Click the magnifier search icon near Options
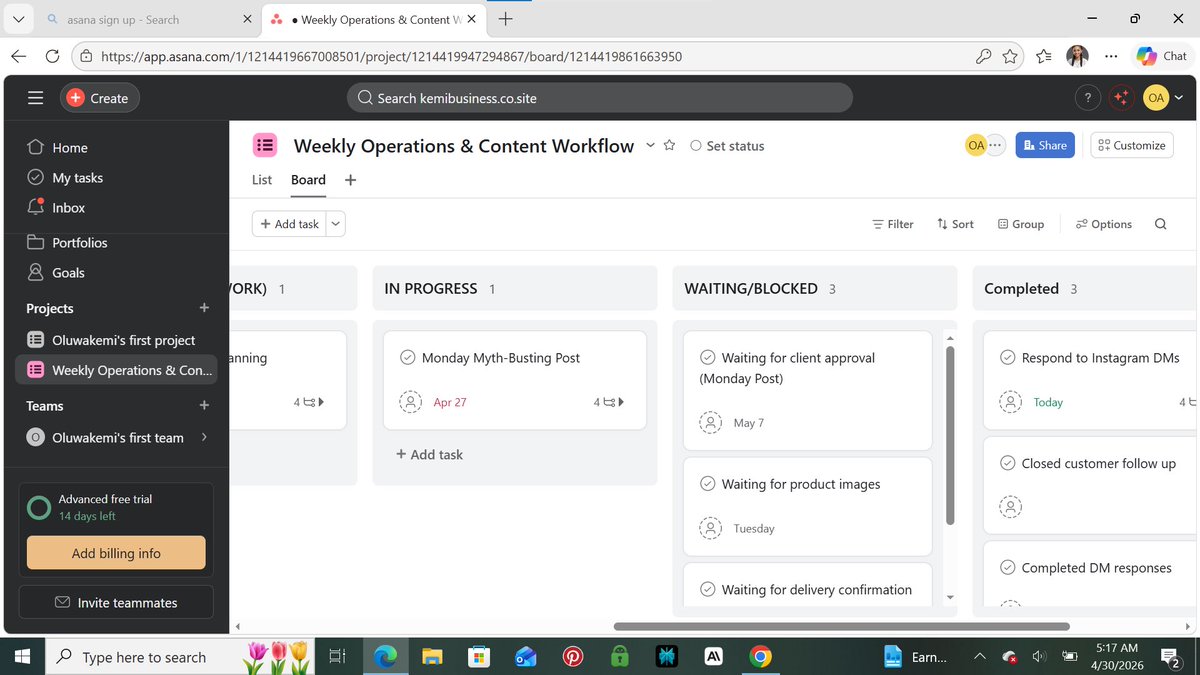The height and width of the screenshot is (675, 1200). [x=1160, y=224]
